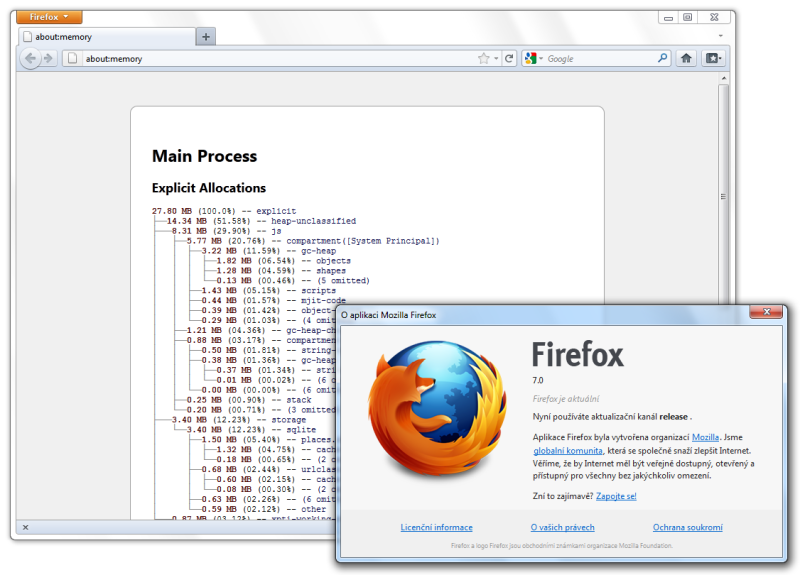Open the orange Firefox menu button
The image size is (800, 575).
point(49,17)
